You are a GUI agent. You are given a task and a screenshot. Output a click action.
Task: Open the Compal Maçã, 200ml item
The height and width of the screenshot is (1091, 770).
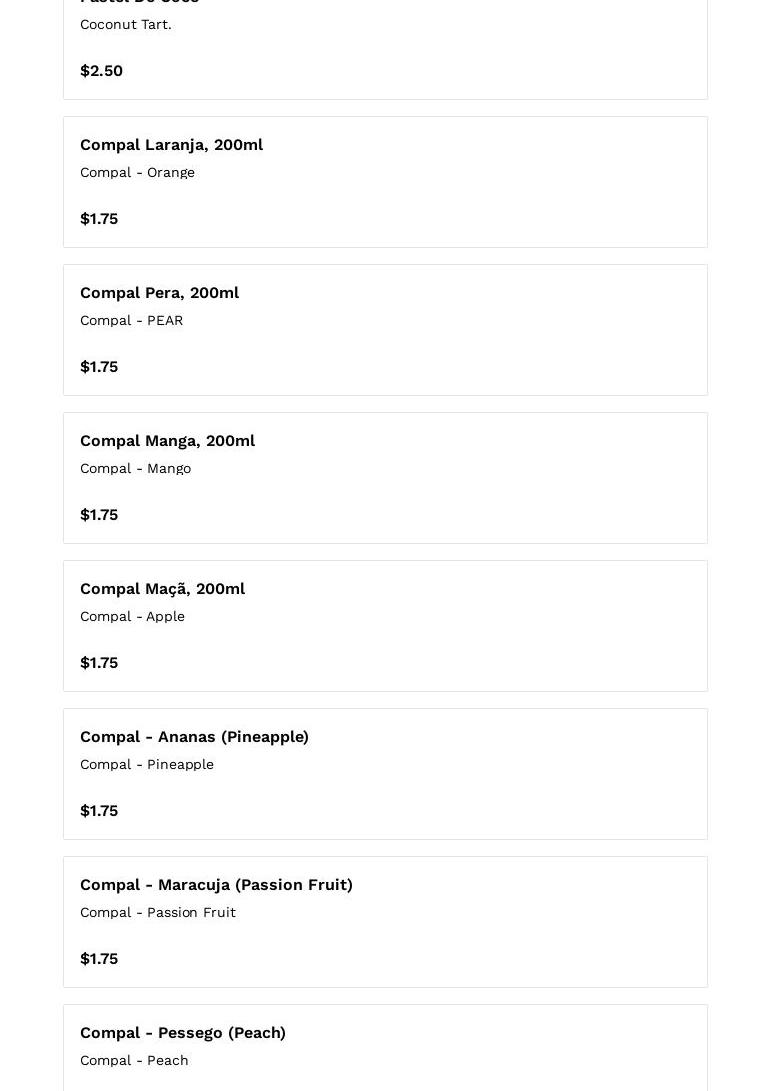coord(162,589)
